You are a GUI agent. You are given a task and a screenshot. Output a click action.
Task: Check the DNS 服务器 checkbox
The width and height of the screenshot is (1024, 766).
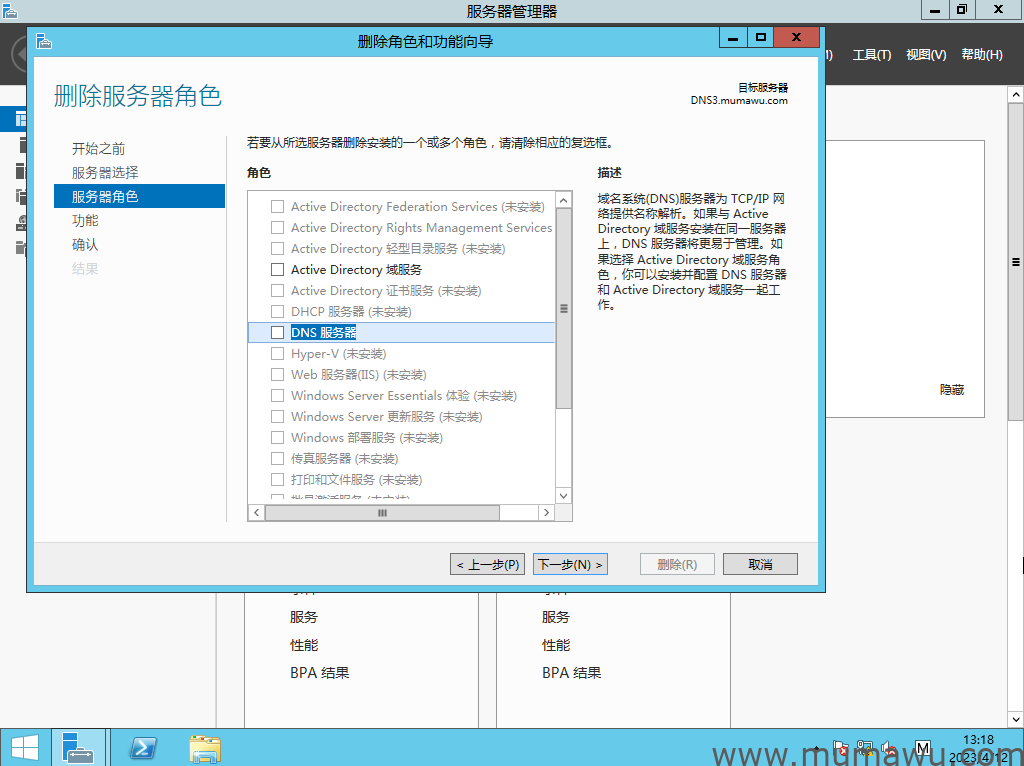coord(277,332)
